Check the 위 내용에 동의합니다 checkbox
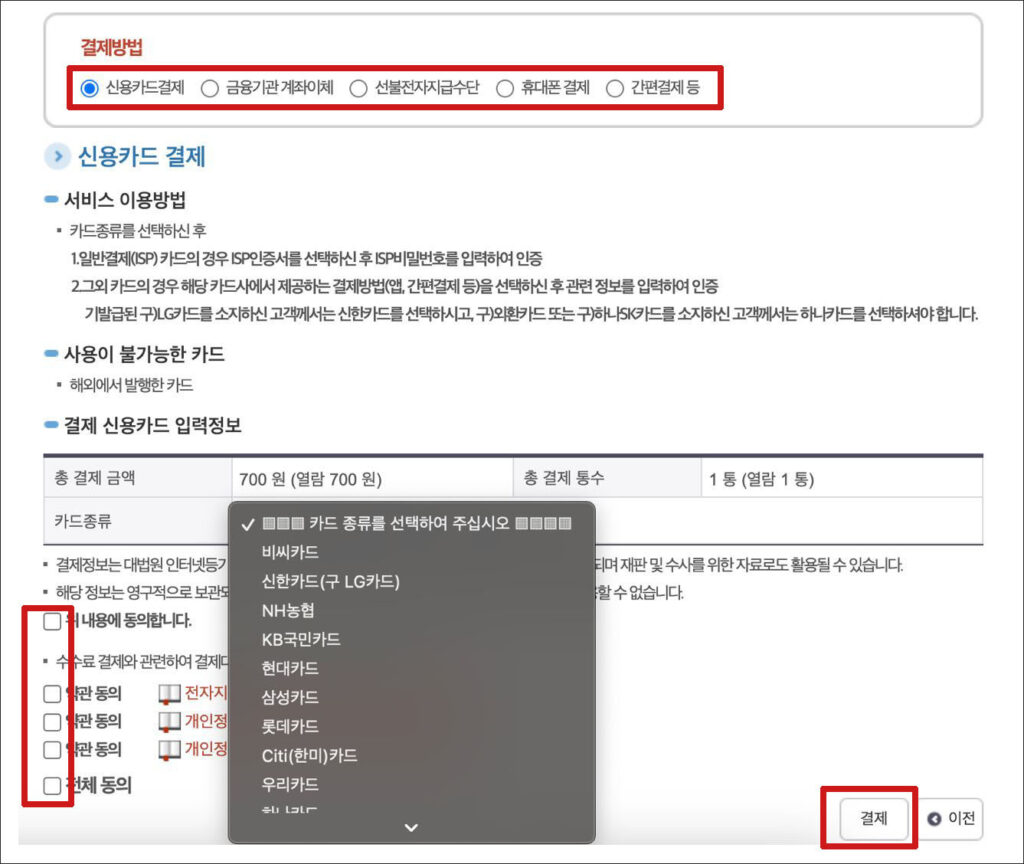 pos(52,622)
